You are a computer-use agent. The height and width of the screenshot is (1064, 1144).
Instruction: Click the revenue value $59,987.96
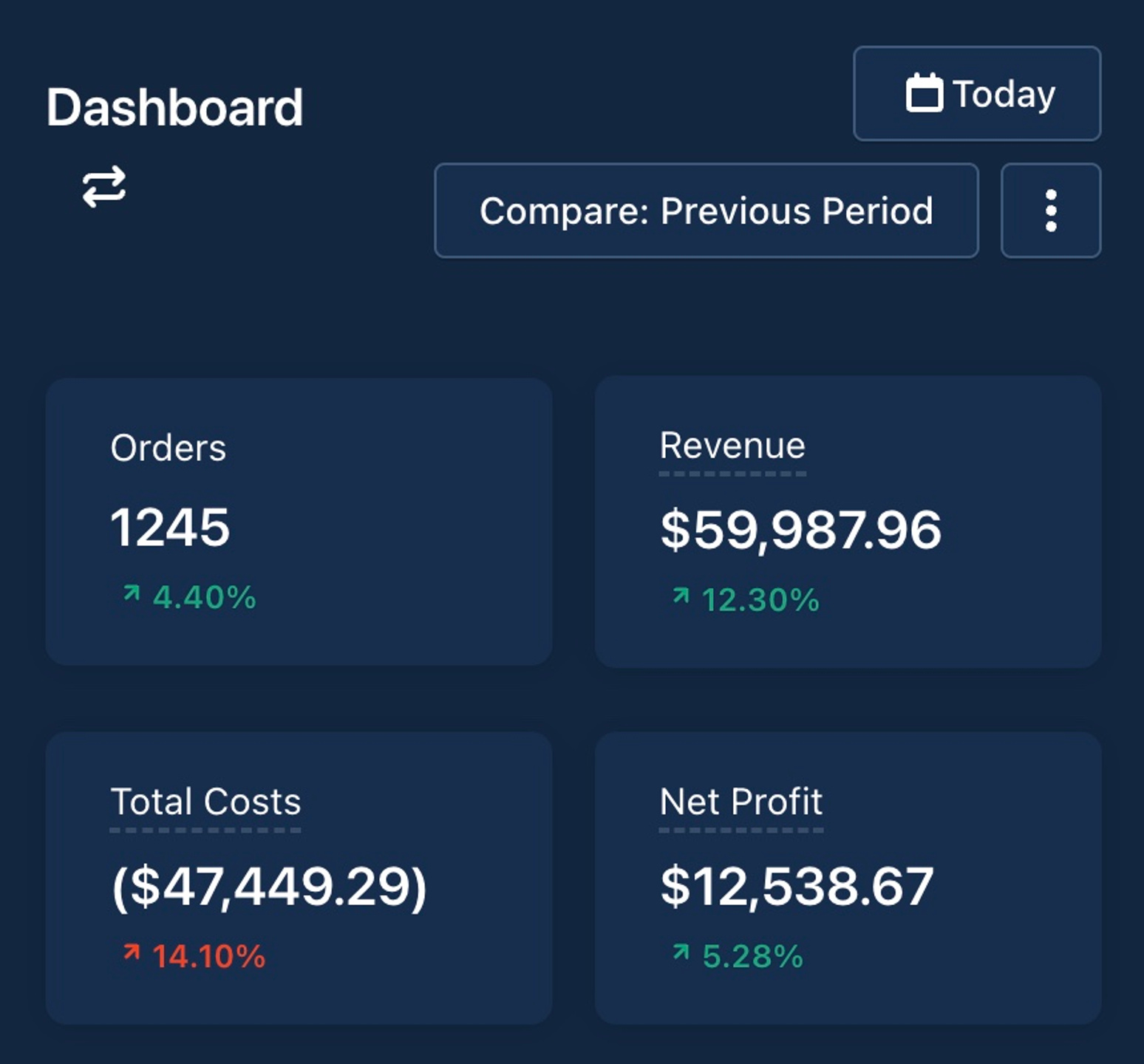[x=800, y=530]
